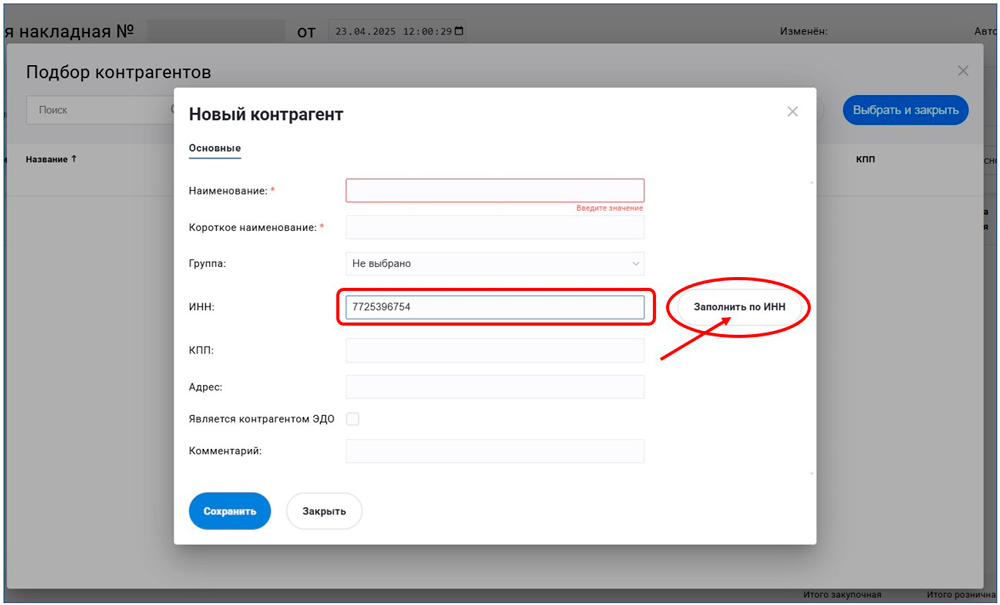
Task: Click into the Адрес input field
Action: (495, 387)
